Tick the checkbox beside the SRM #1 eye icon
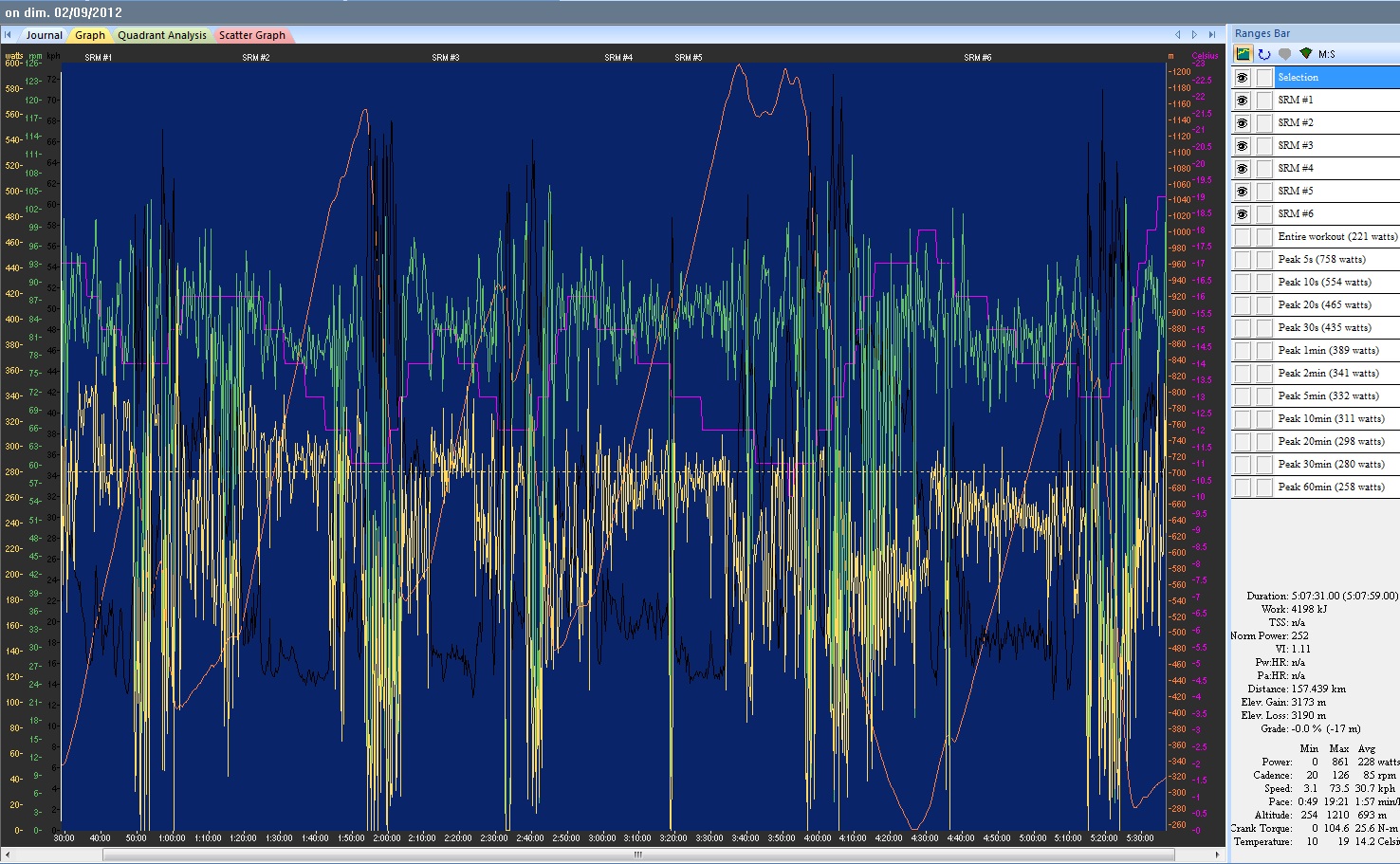Image resolution: width=1400 pixels, height=864 pixels. tap(1264, 101)
